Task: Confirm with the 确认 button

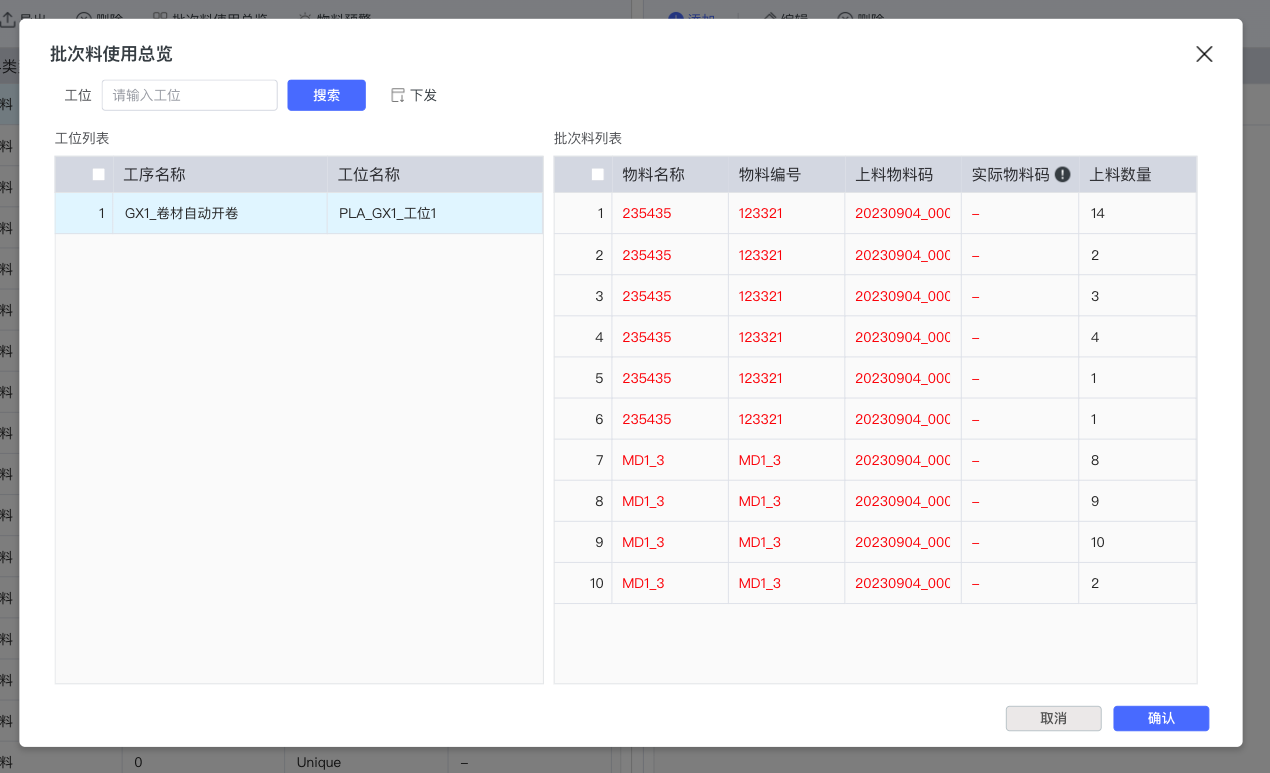Action: pos(1160,718)
